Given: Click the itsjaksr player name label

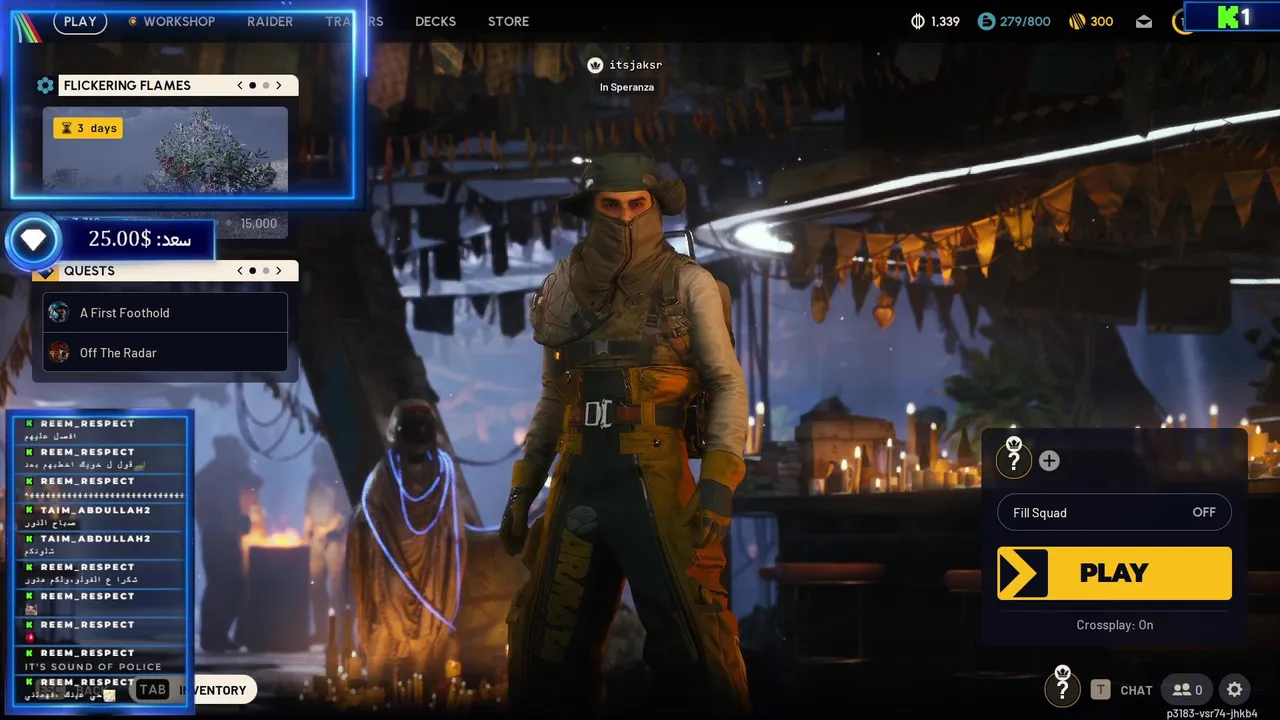Looking at the screenshot, I should click(x=636, y=64).
